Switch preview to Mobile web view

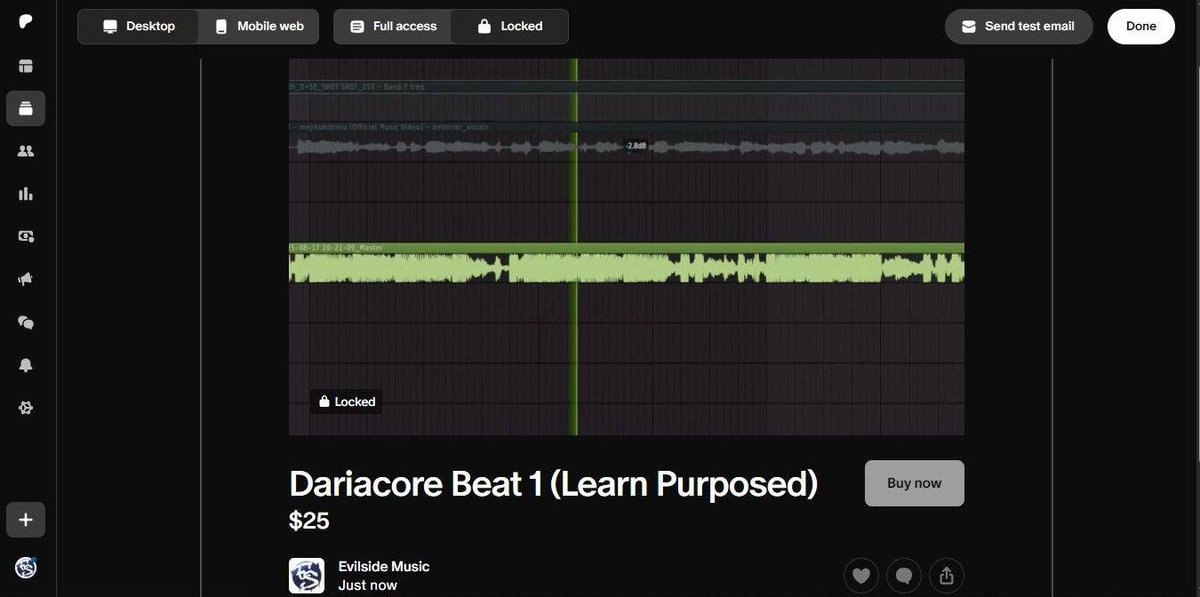click(x=259, y=26)
